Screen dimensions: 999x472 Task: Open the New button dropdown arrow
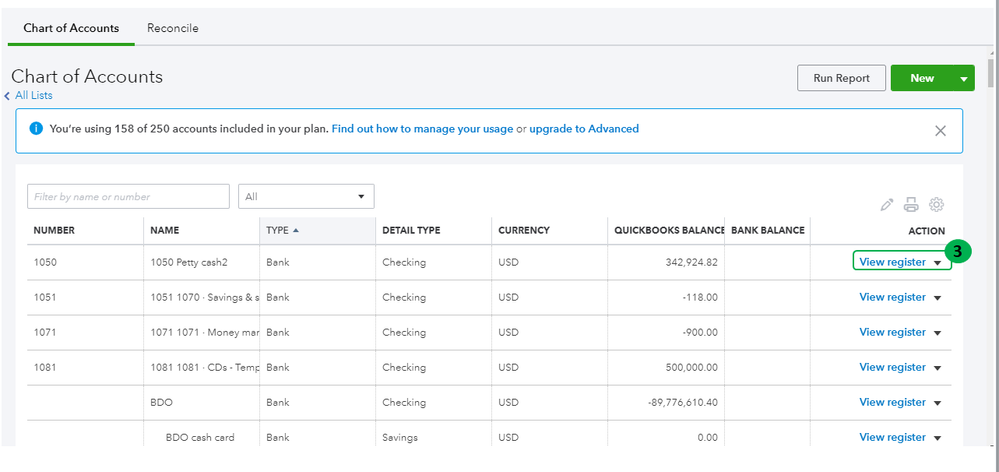tap(964, 78)
